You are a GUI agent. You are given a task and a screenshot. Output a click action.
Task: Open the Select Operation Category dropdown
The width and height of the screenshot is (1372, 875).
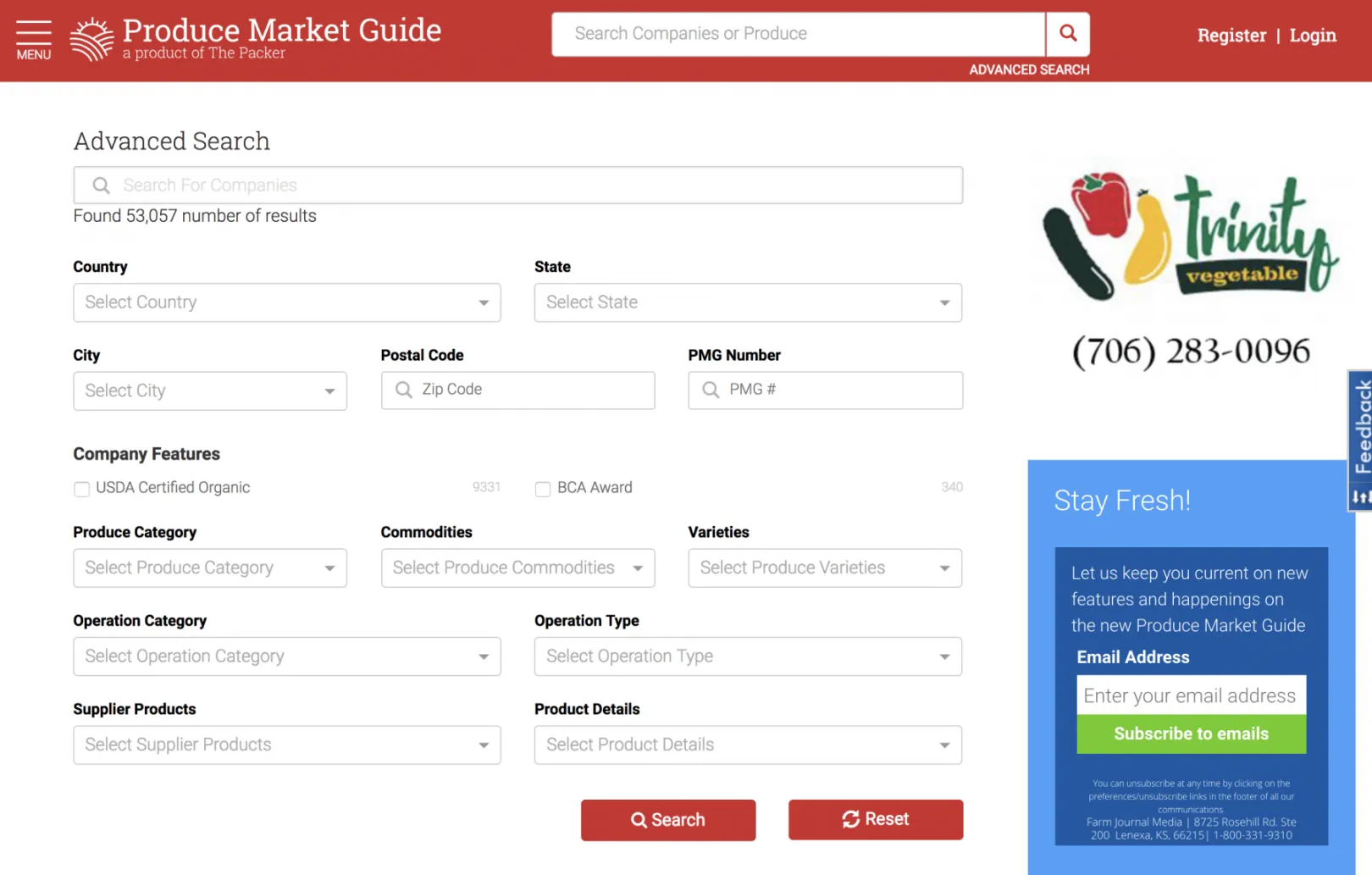(287, 656)
